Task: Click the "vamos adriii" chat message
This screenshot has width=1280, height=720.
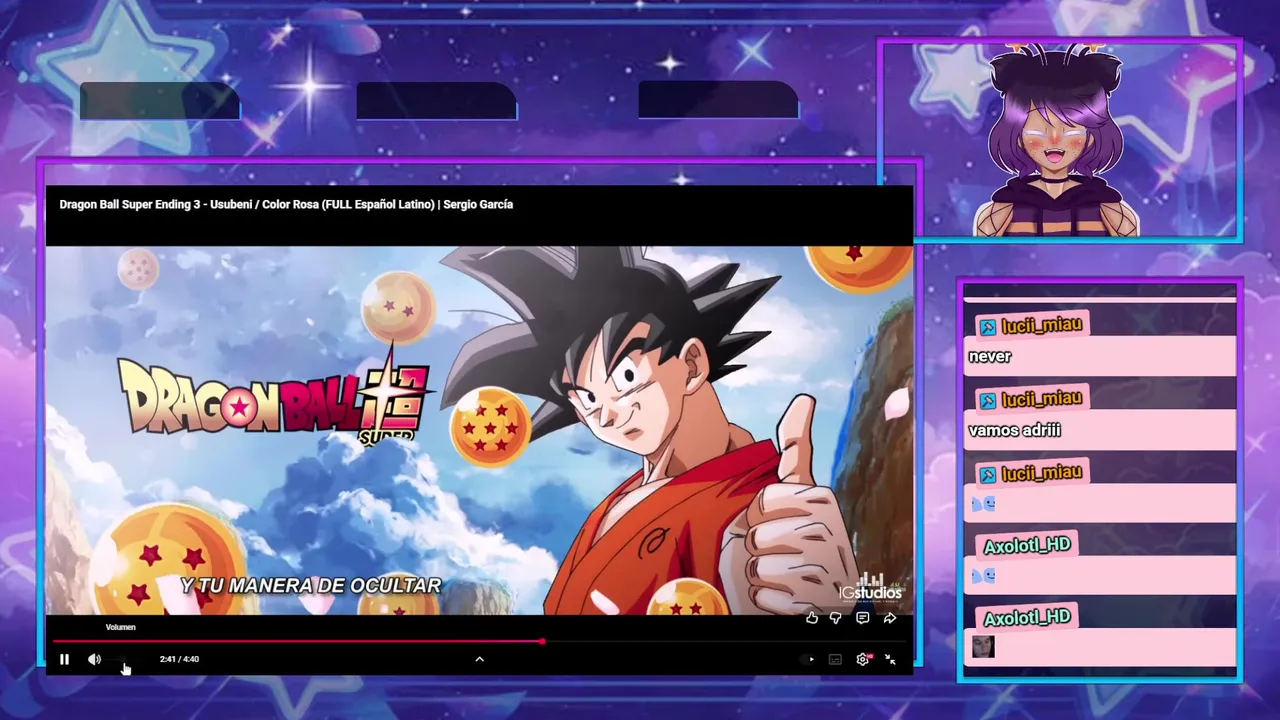Action: coord(1014,430)
